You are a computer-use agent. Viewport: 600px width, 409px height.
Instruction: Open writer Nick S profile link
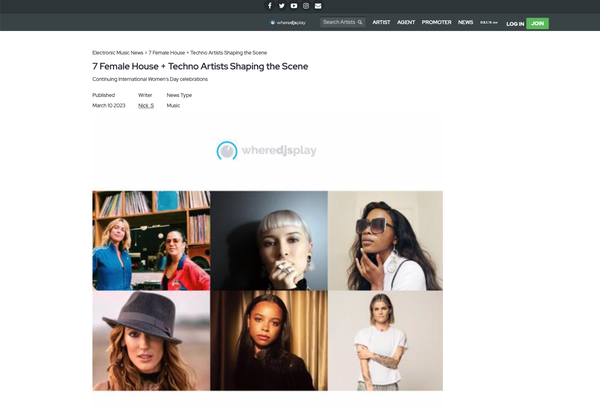[x=146, y=105]
